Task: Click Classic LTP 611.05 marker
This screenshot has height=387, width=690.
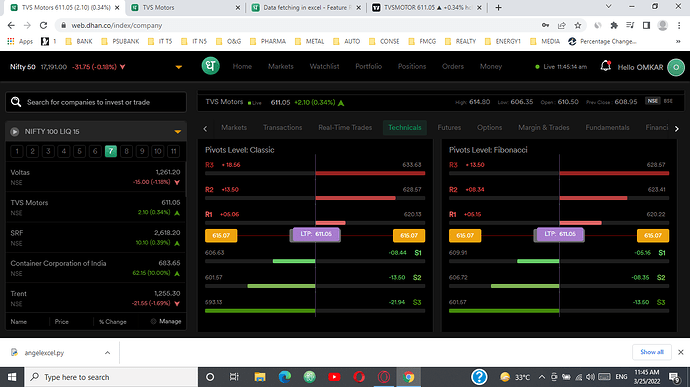Action: (316, 234)
